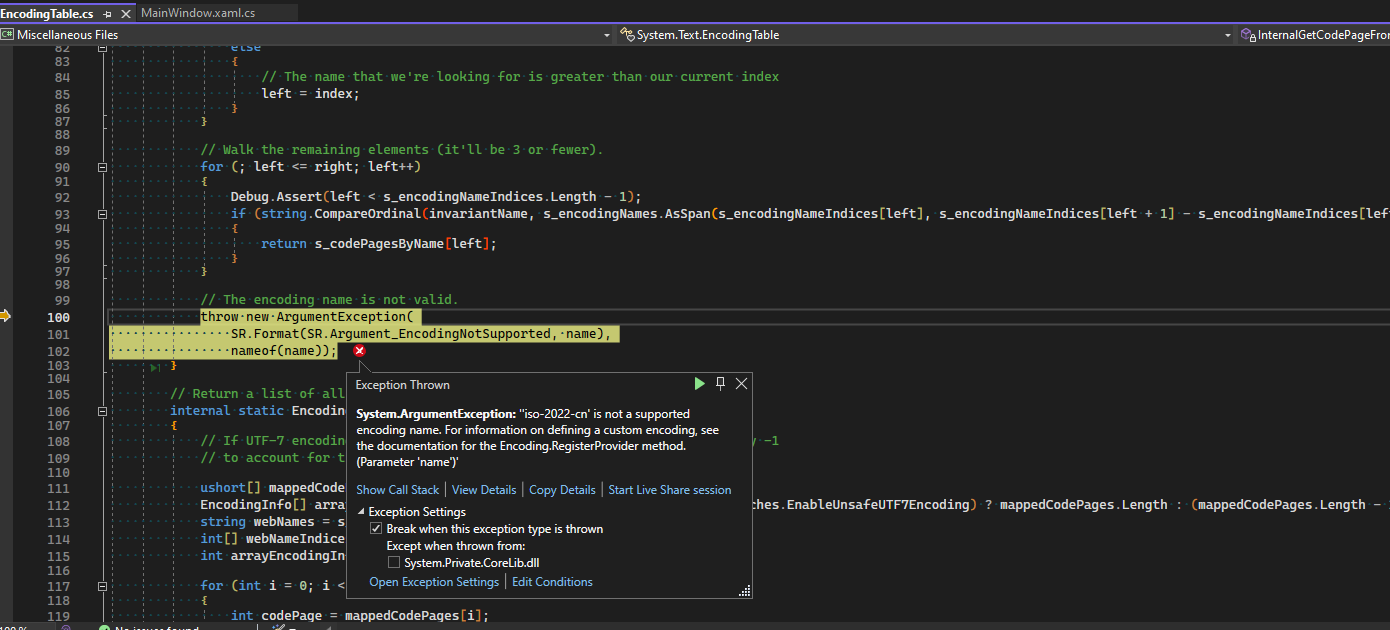The width and height of the screenshot is (1390, 630).
Task: Click the 'ushort[] mappedCode' declaration on line 111
Action: pos(273,488)
